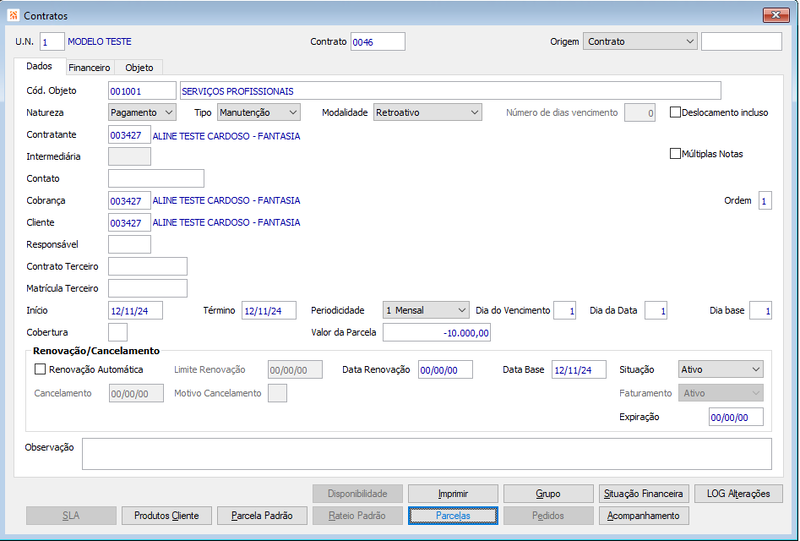
Task: Click the Contratos app icon in title bar
Action: click(13, 15)
